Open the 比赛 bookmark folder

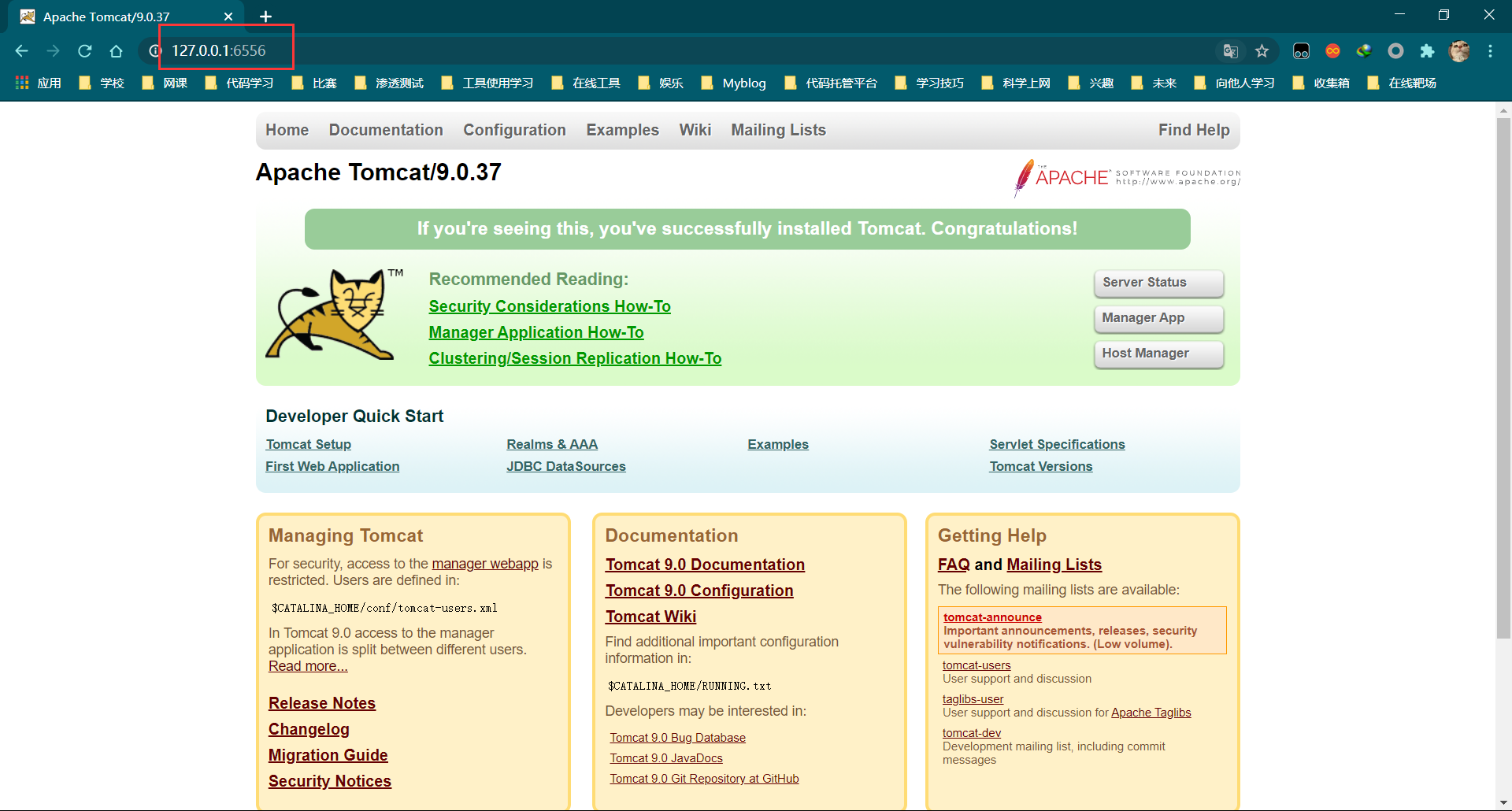point(314,83)
